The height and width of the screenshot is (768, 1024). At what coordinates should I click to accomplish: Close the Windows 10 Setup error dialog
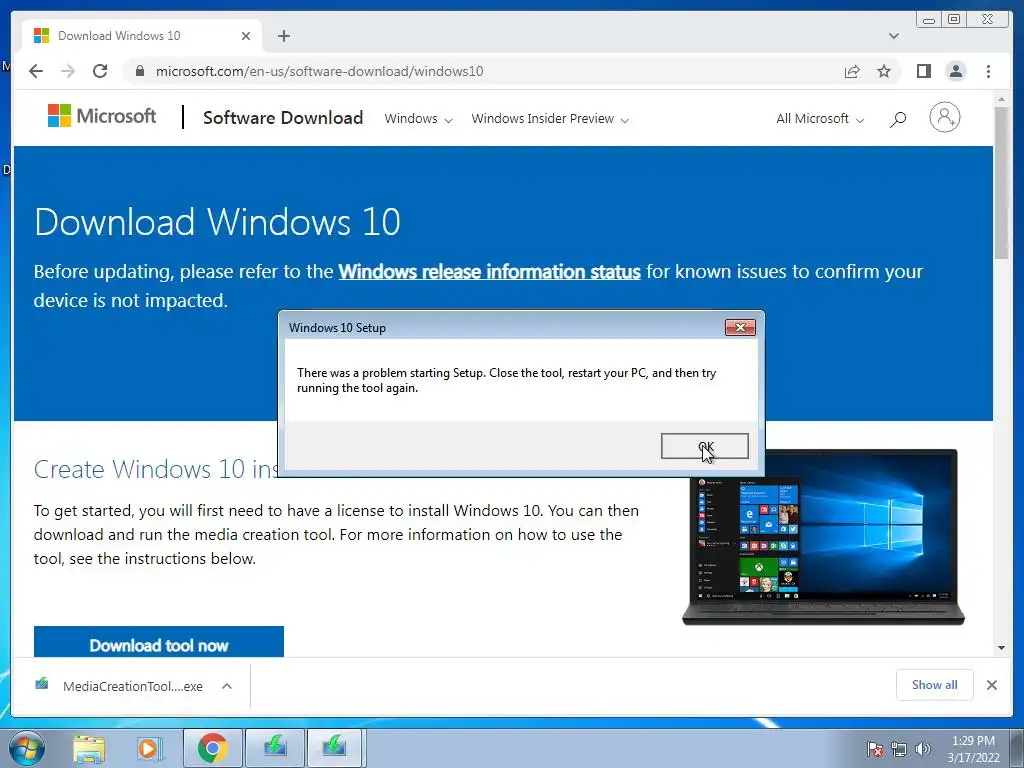point(740,327)
